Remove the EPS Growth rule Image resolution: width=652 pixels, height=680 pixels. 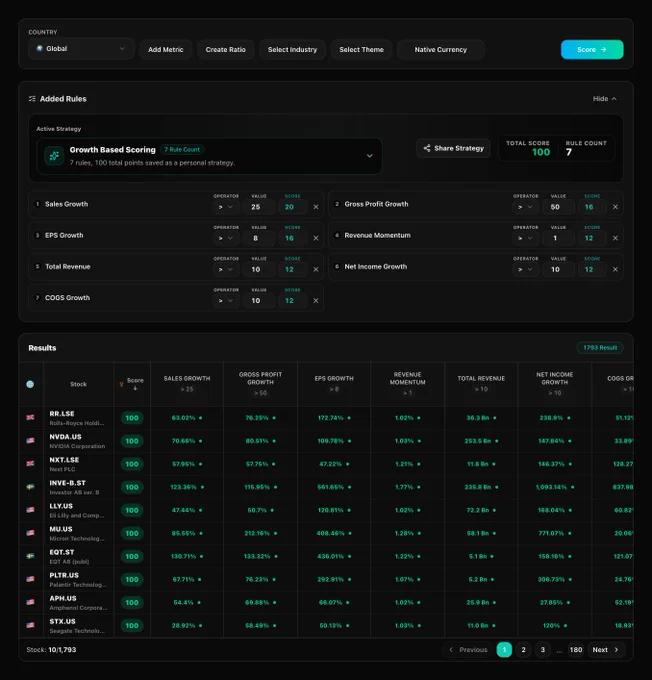point(316,239)
